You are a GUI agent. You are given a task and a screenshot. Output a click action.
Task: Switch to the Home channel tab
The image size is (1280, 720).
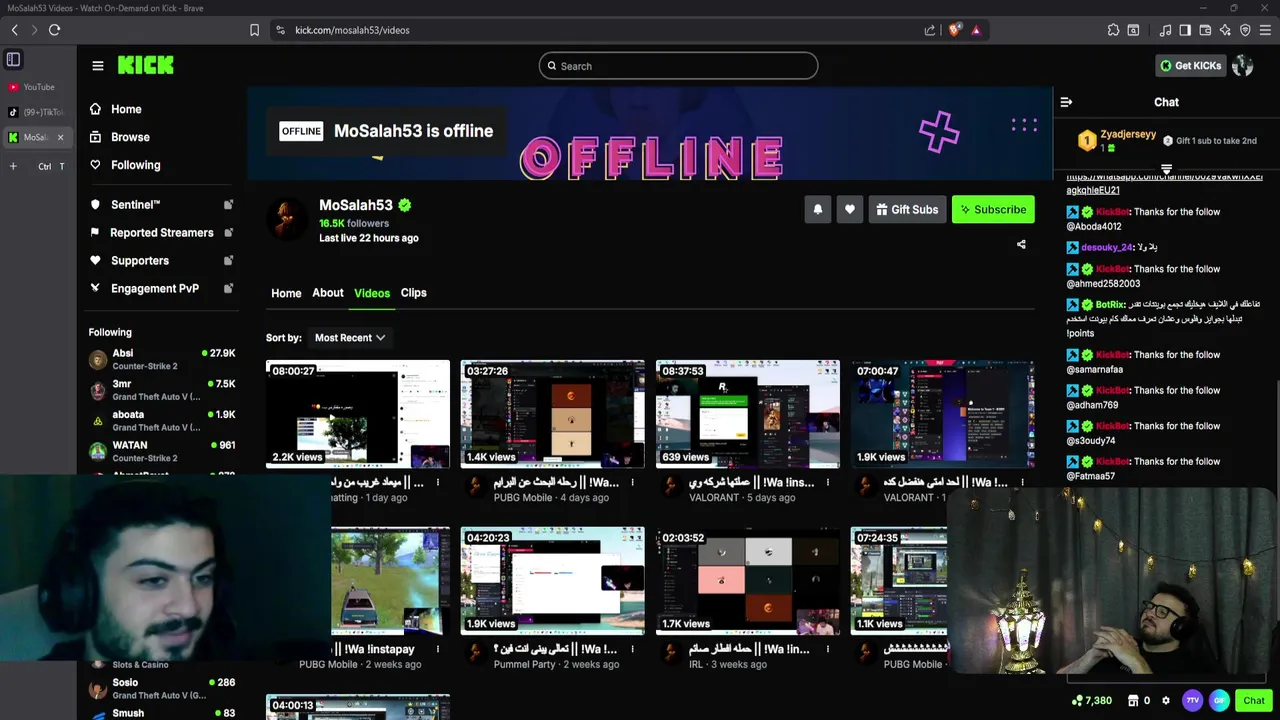tap(286, 293)
